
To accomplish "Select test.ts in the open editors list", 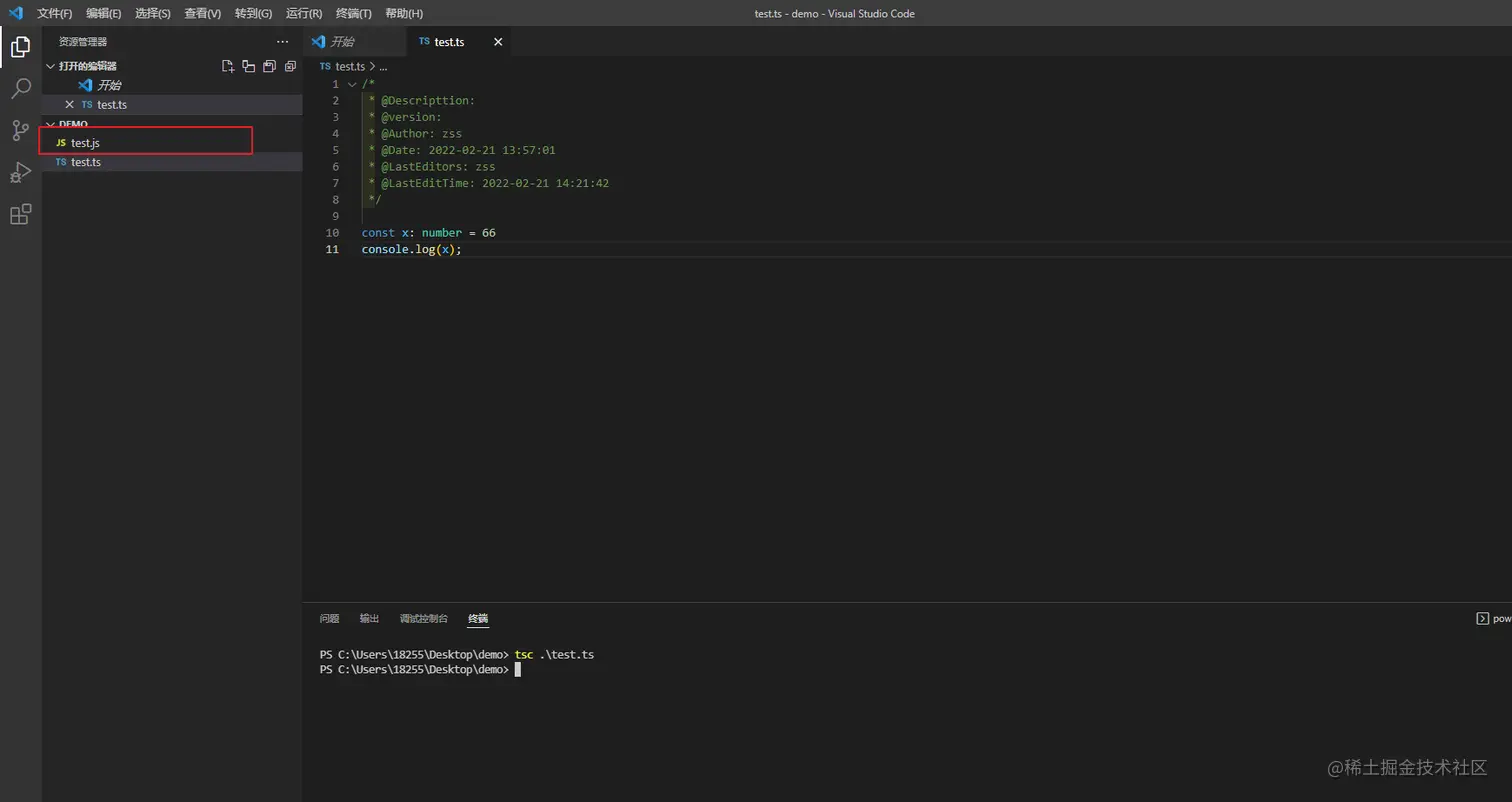I will point(171,104).
